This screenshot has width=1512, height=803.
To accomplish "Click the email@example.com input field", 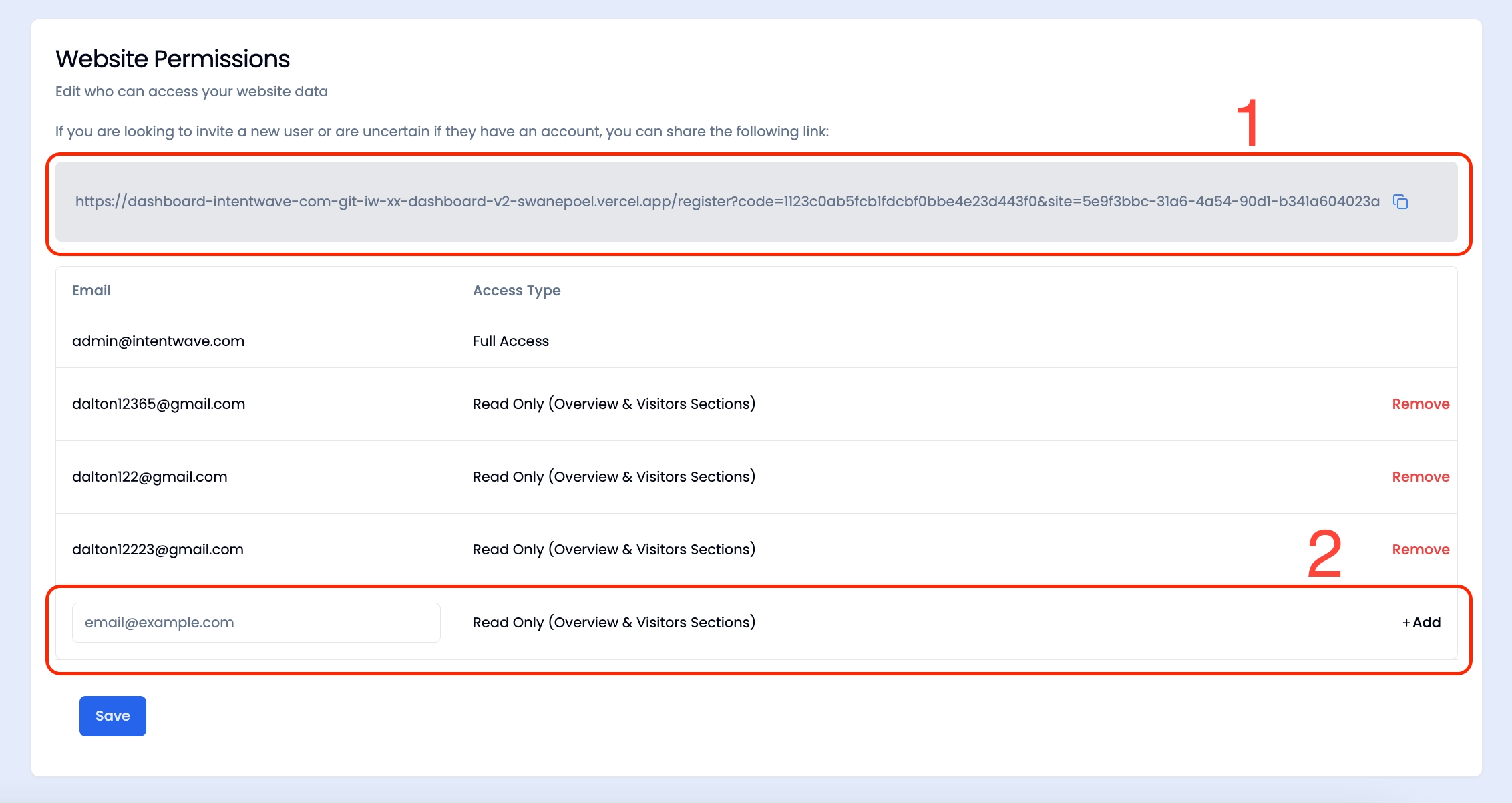I will (x=256, y=623).
